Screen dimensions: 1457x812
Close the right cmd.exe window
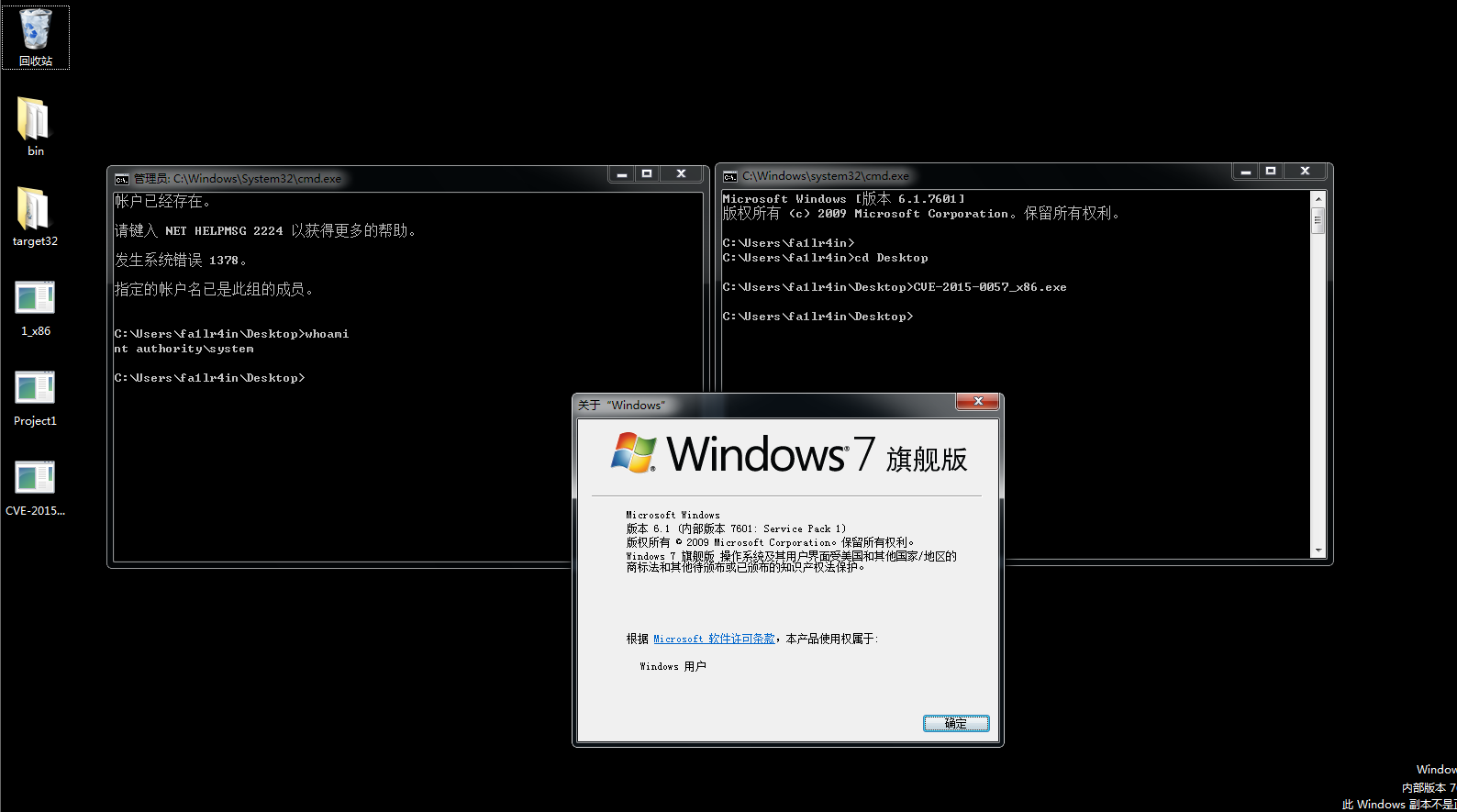pos(1305,171)
